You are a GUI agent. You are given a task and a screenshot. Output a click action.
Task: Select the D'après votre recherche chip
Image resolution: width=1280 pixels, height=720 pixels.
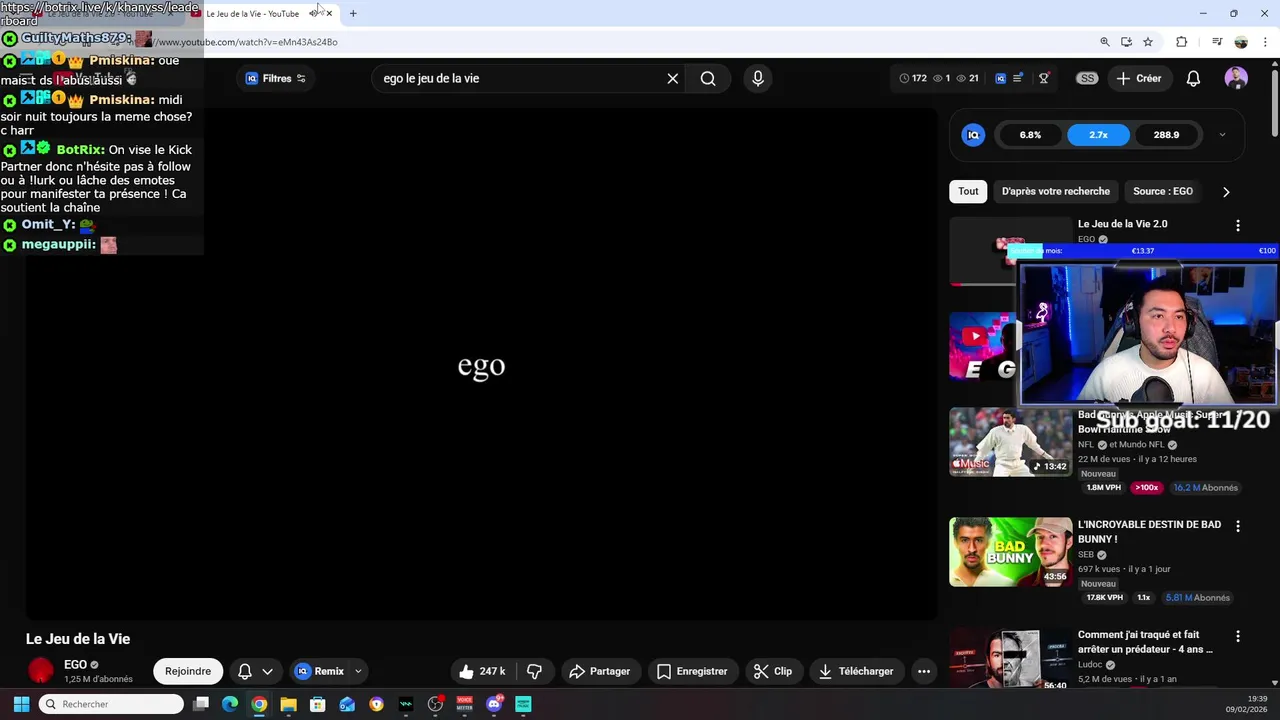coord(1055,191)
